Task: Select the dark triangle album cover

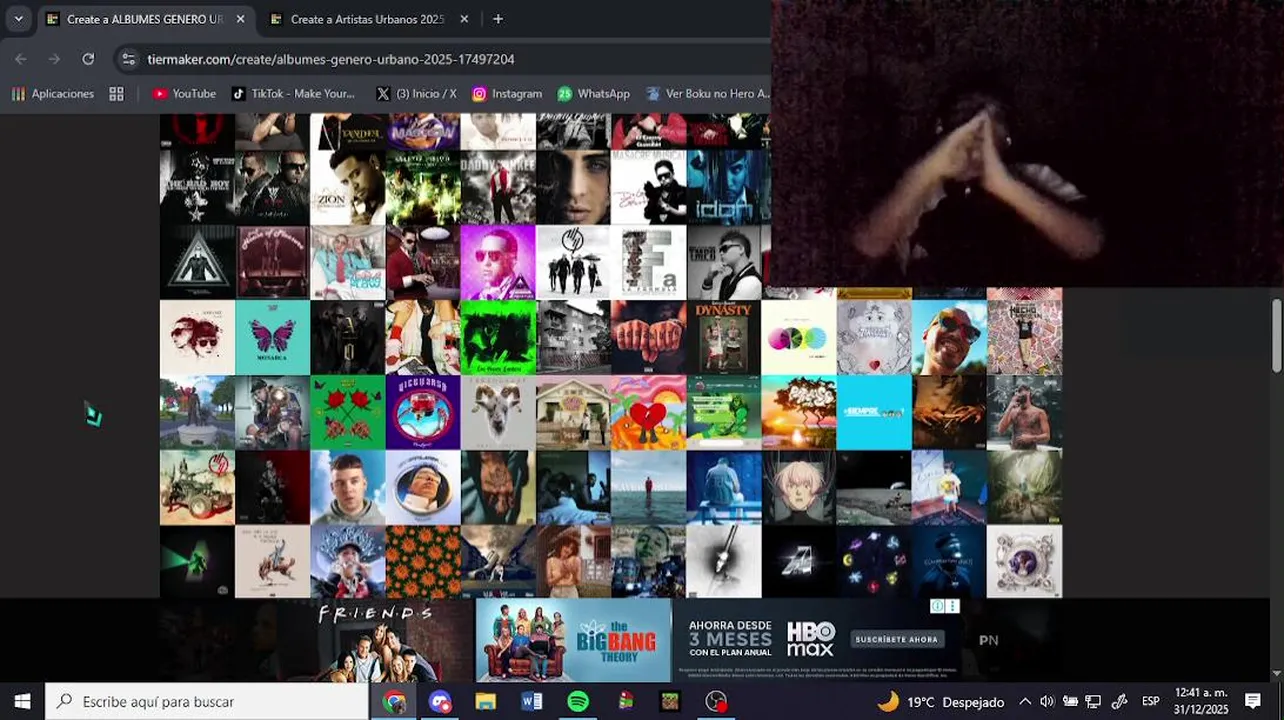Action: point(197,262)
